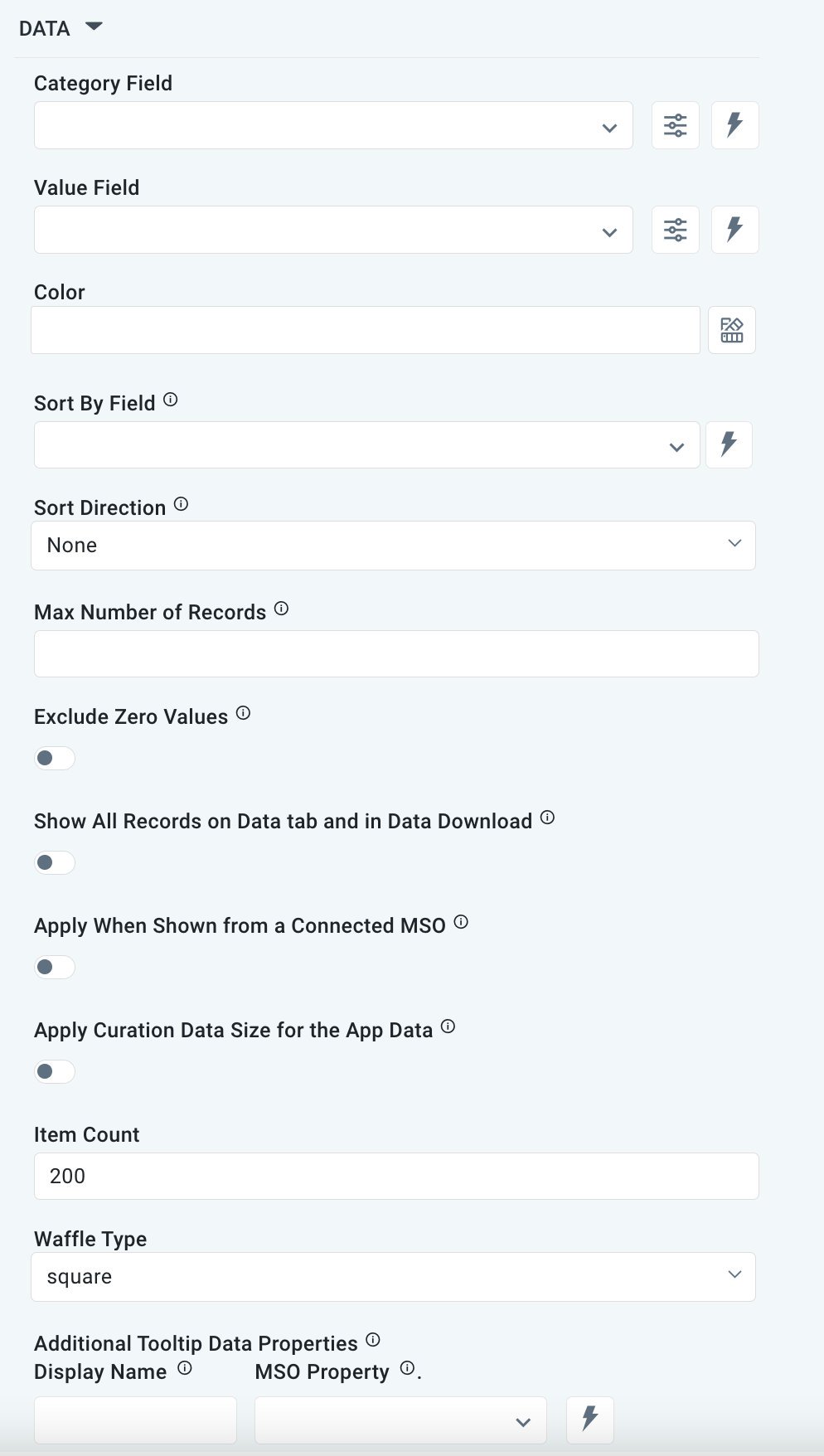Enable the Exclude Zero Values toggle
Image resolution: width=824 pixels, height=1456 pixels.
[55, 758]
